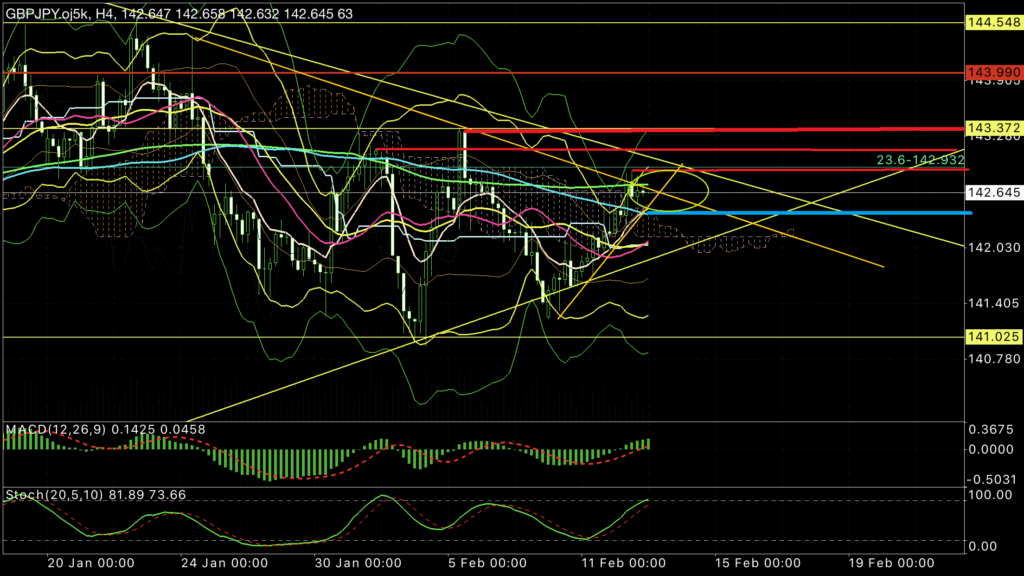Click the 23.6-142.932 Fibonacci label
Screen dimensions: 1024x576
[920, 160]
